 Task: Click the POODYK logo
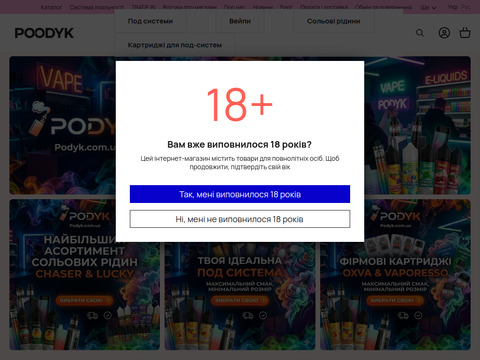point(44,33)
